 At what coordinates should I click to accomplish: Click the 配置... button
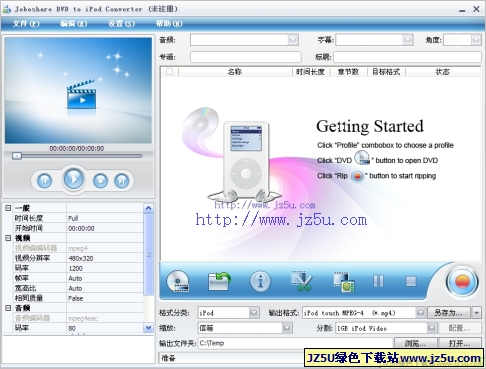pos(459,328)
